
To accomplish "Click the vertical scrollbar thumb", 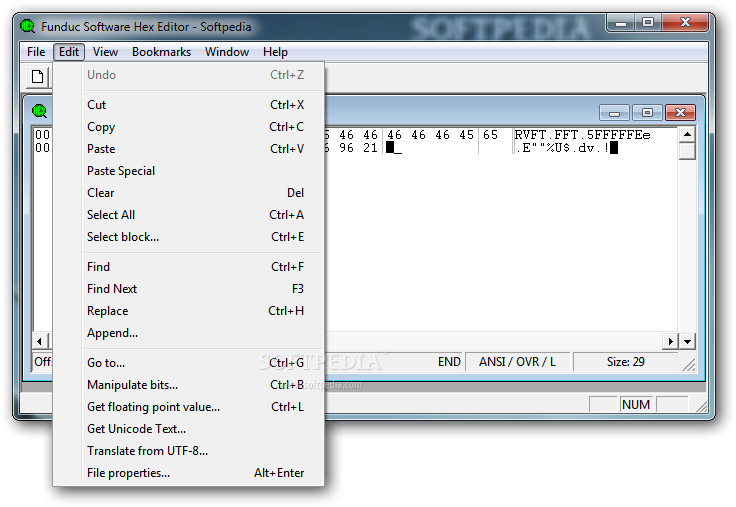I will [687, 151].
